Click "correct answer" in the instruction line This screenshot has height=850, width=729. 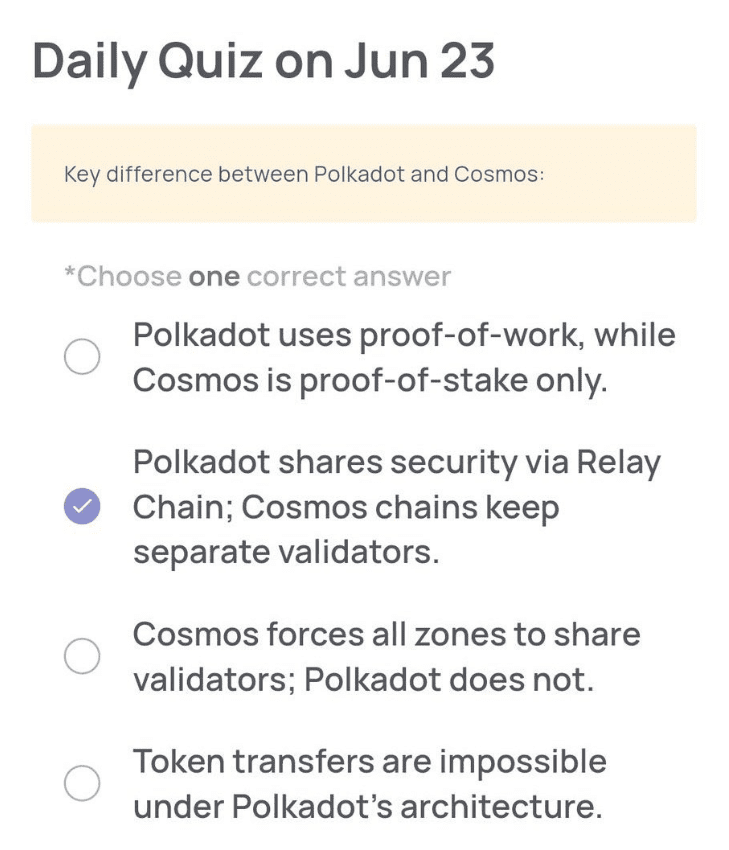(349, 276)
